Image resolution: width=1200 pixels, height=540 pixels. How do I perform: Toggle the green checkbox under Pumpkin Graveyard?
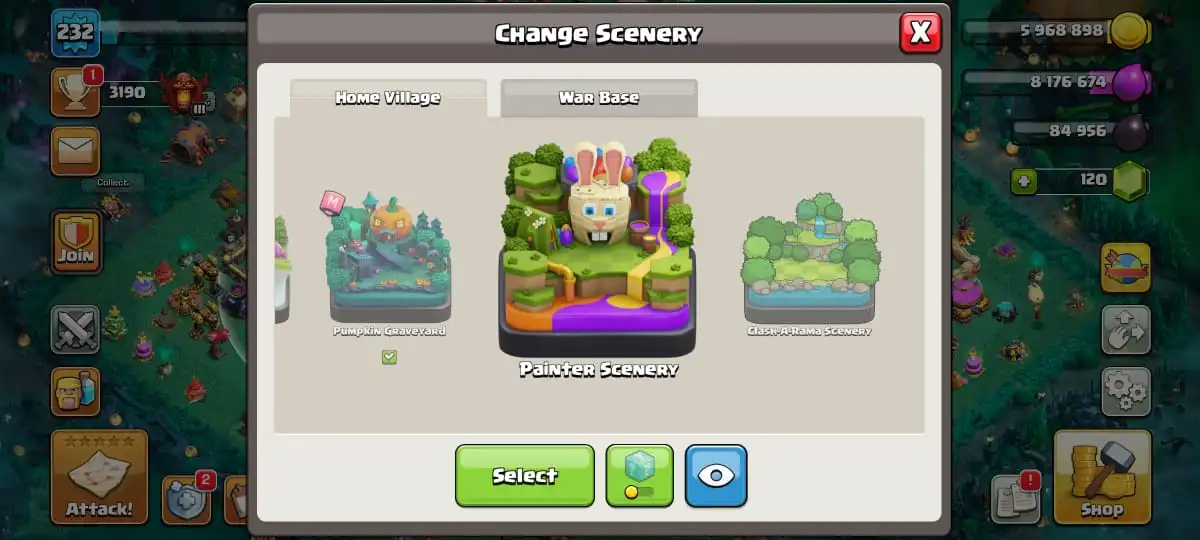(x=389, y=357)
